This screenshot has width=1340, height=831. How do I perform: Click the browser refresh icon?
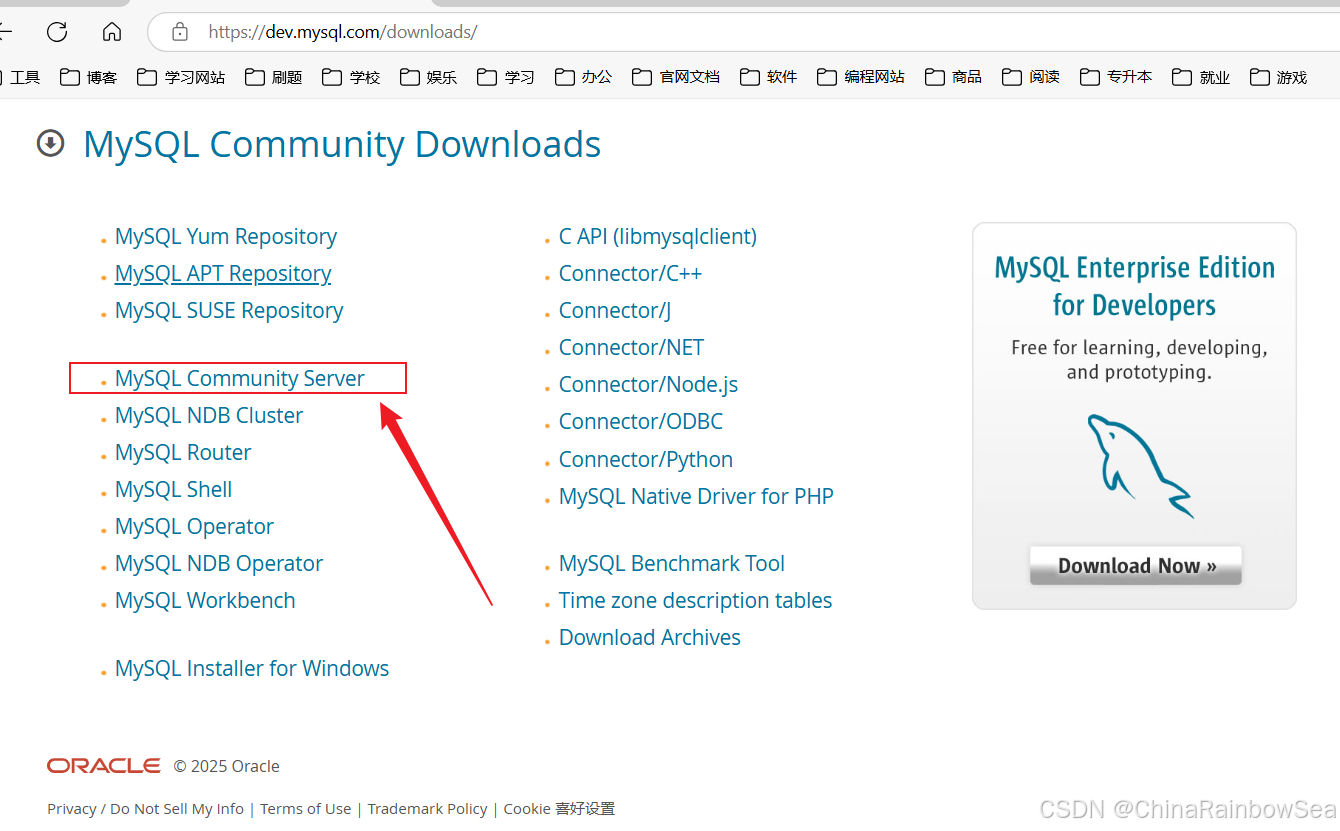57,32
